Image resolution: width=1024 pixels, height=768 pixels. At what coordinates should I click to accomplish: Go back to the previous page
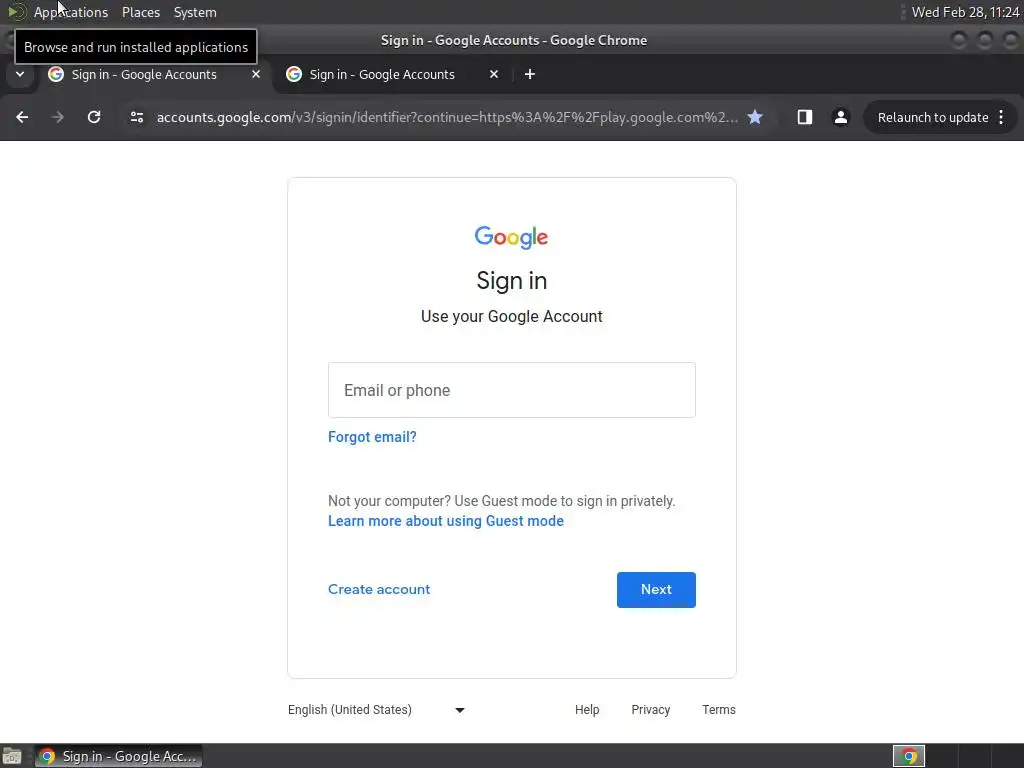[x=22, y=117]
